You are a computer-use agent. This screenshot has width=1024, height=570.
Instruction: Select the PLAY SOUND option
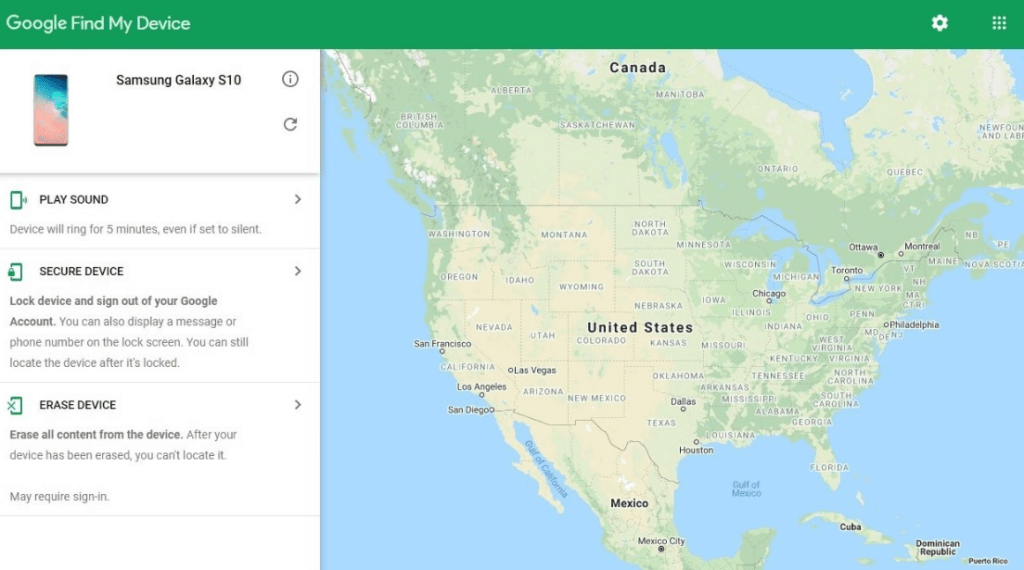pyautogui.click(x=74, y=200)
